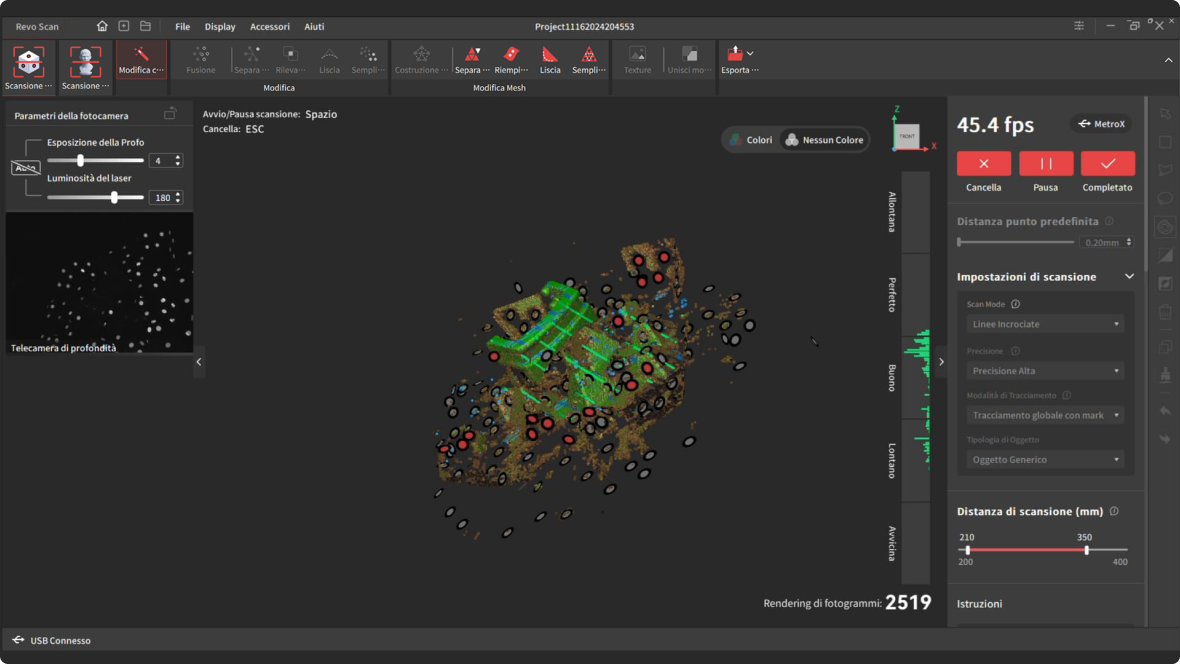Collapse Impostazioni di scansione section

(x=1129, y=277)
